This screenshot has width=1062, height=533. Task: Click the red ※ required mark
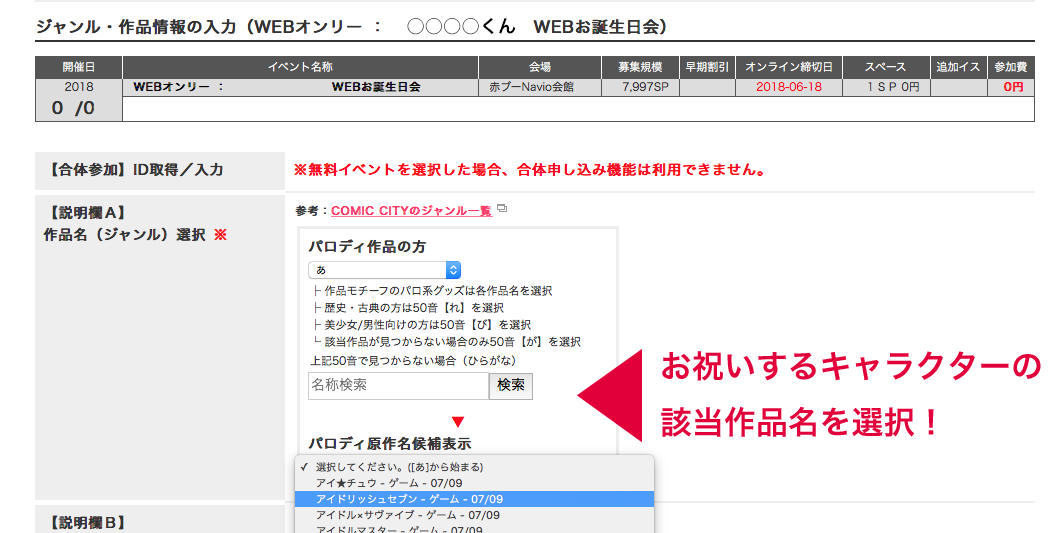tap(221, 235)
